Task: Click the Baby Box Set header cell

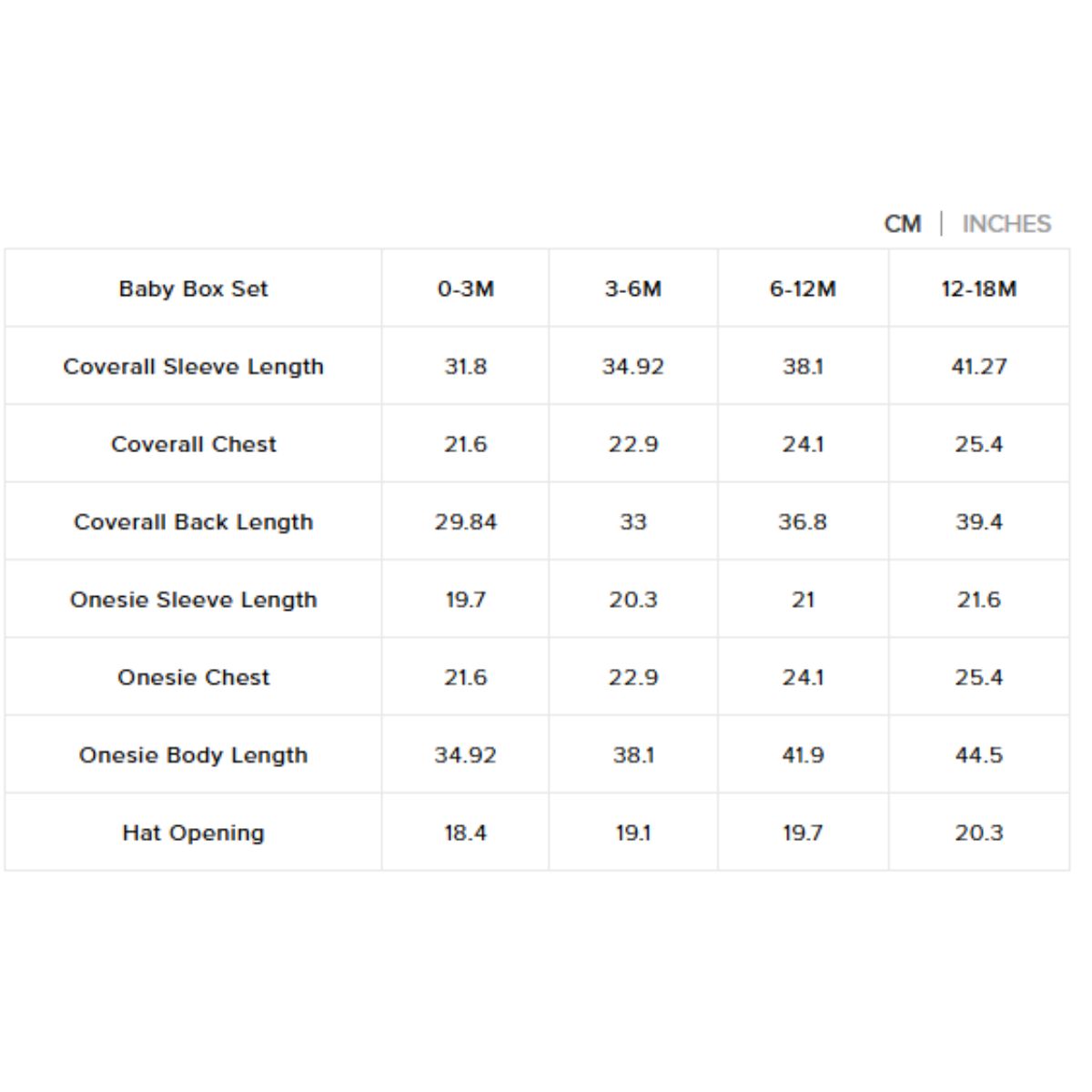Action: (193, 288)
